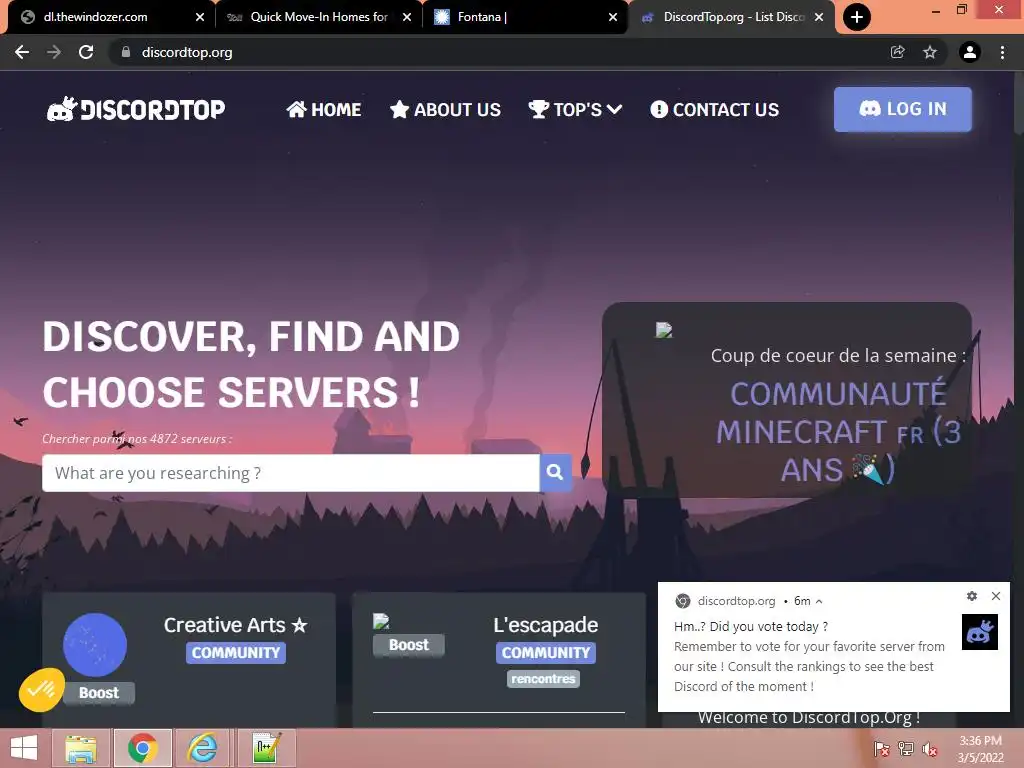Click the Action Center flag icon

click(x=882, y=749)
